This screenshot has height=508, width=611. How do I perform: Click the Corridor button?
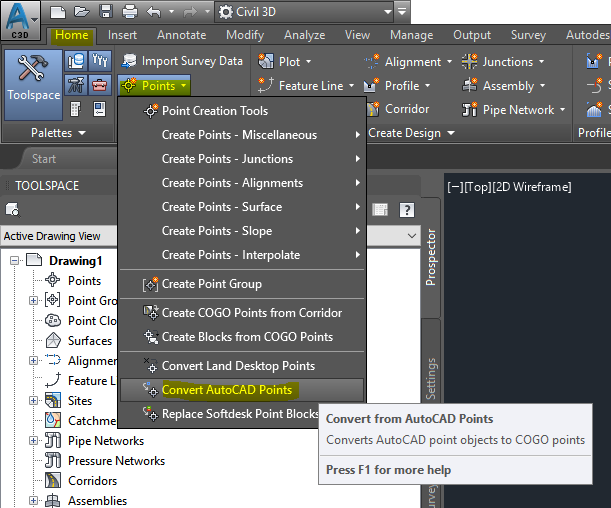tap(397, 109)
